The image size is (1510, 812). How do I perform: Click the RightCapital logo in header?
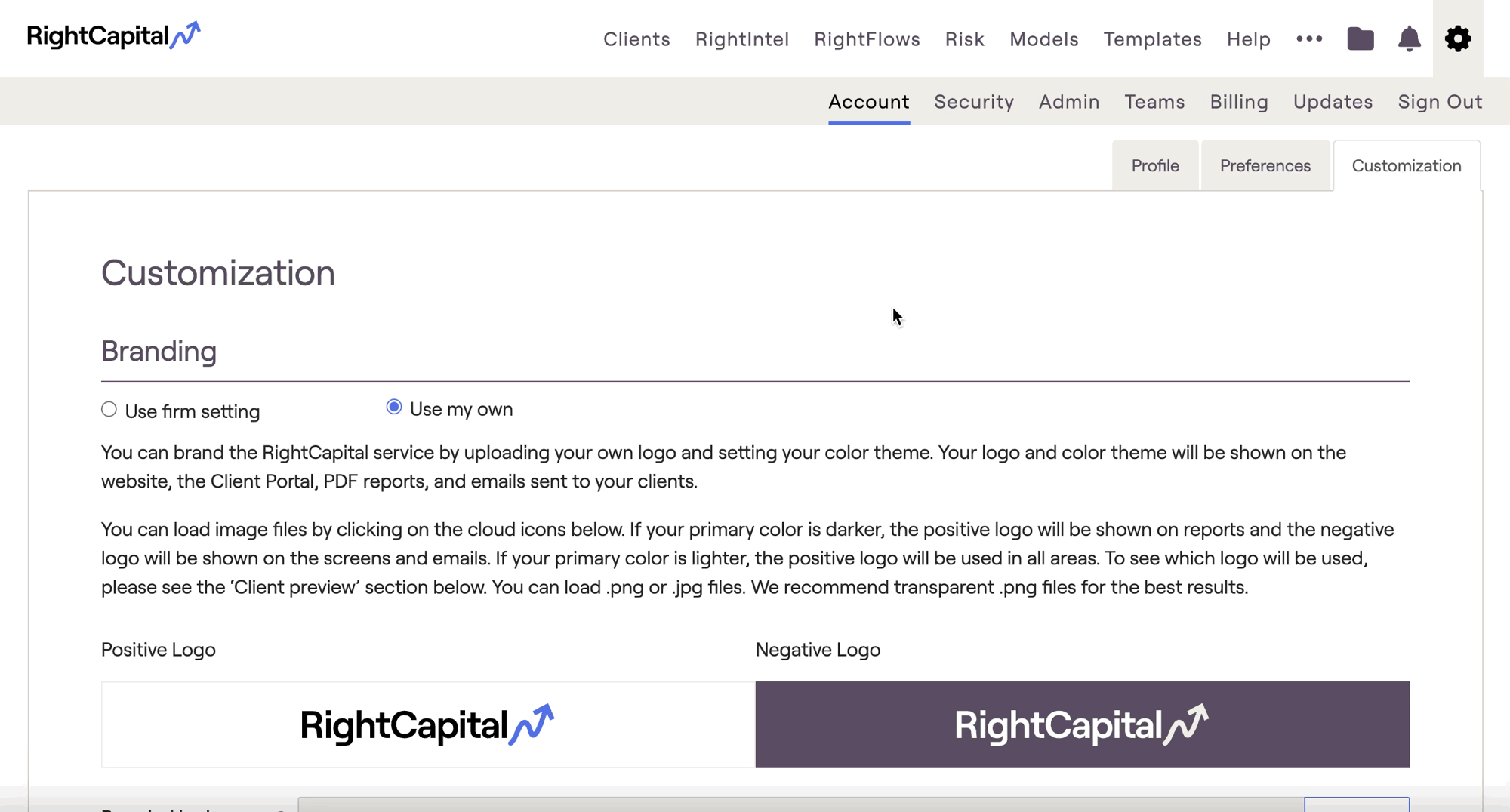(x=113, y=35)
